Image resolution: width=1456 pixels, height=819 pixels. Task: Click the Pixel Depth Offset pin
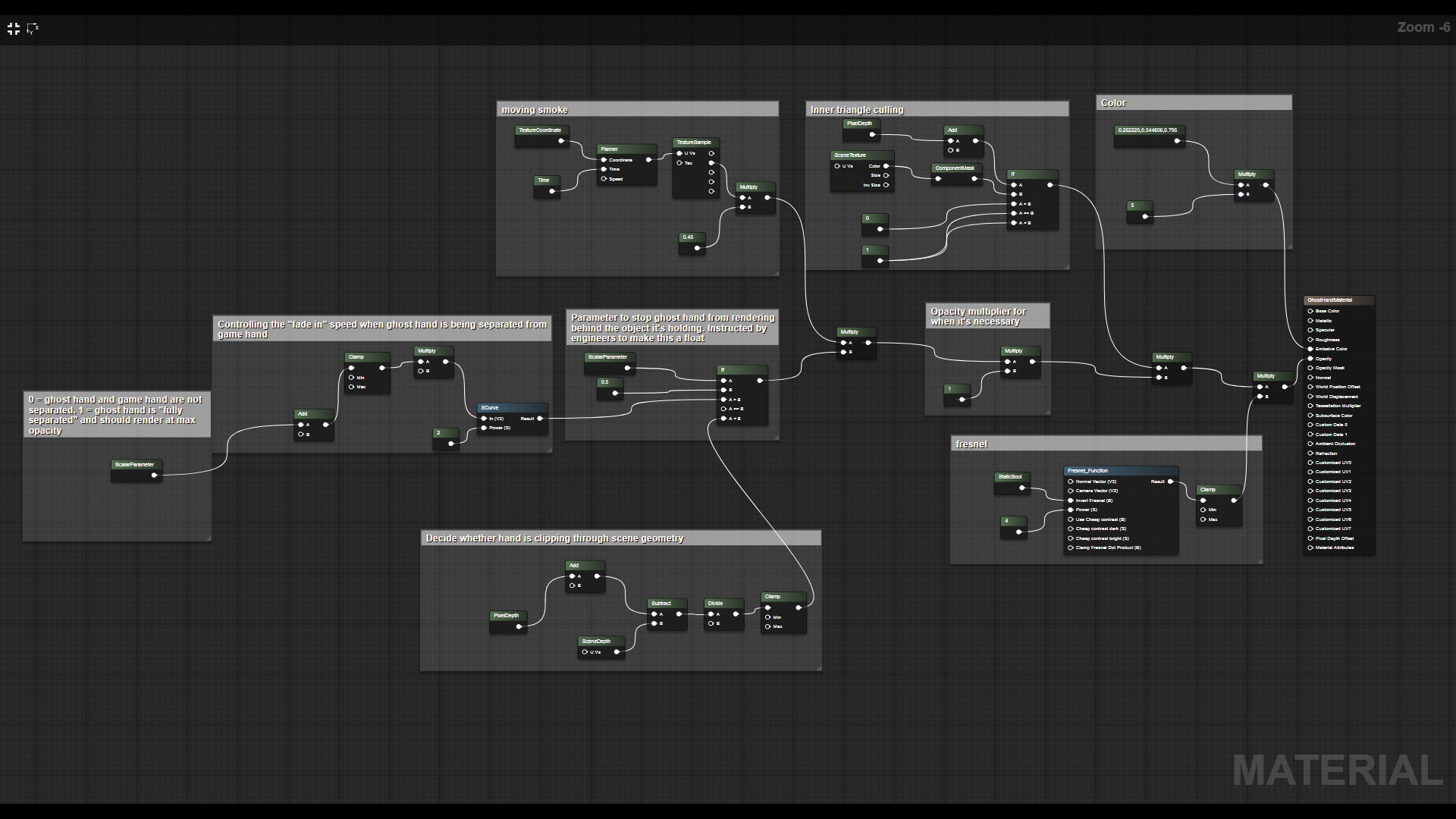pyautogui.click(x=1310, y=538)
